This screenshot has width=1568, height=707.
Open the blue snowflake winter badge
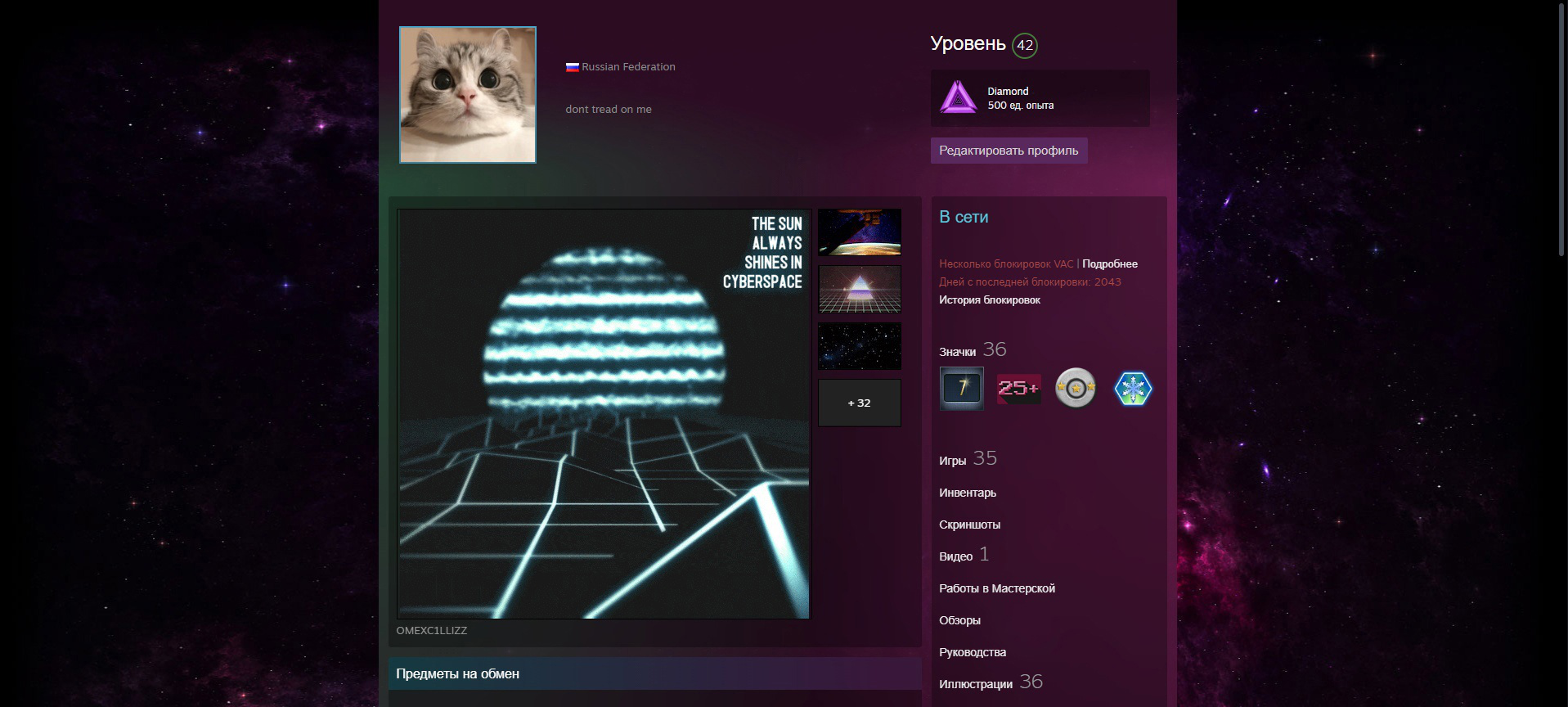tap(1133, 388)
